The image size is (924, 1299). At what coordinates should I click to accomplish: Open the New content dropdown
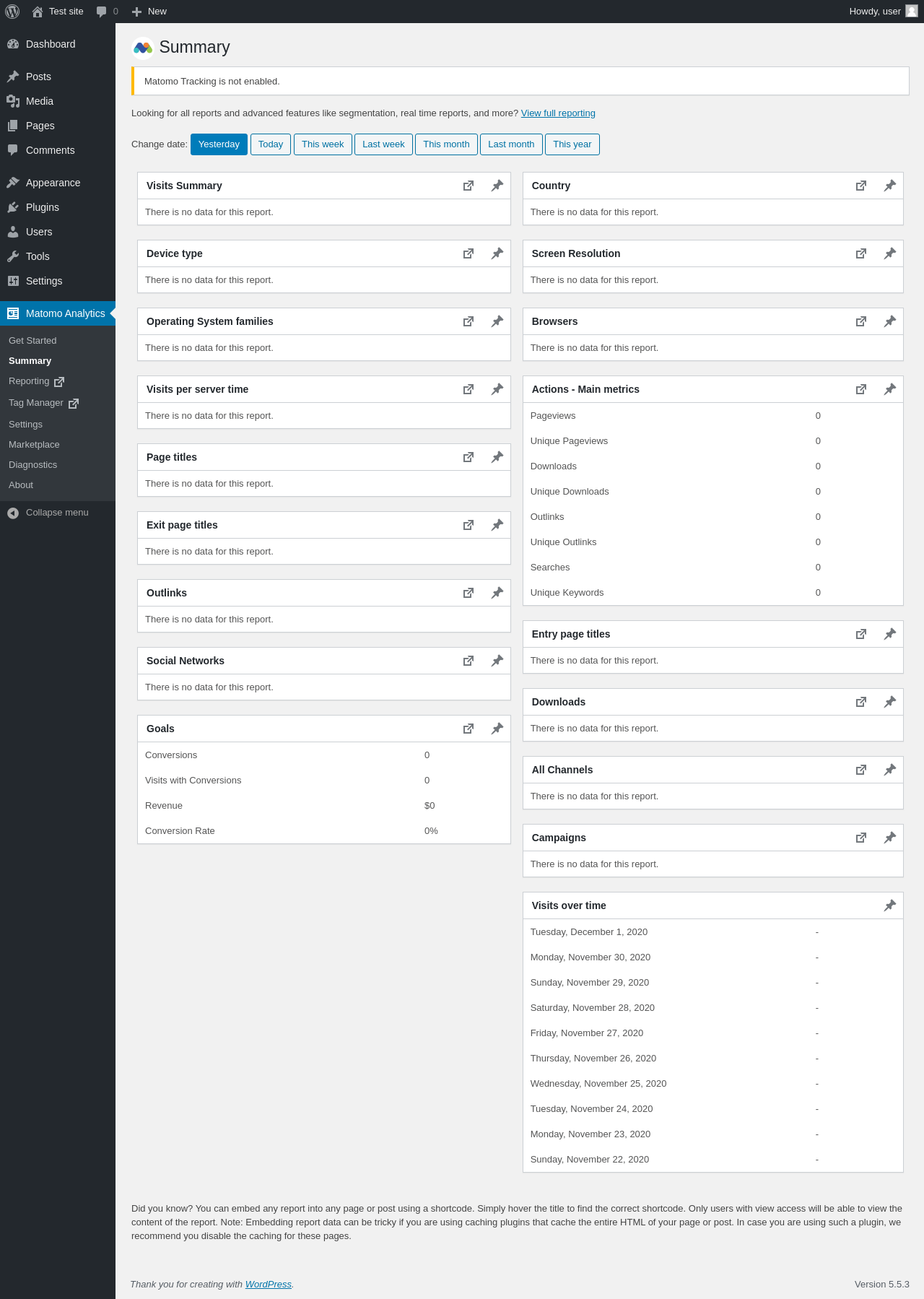point(149,12)
